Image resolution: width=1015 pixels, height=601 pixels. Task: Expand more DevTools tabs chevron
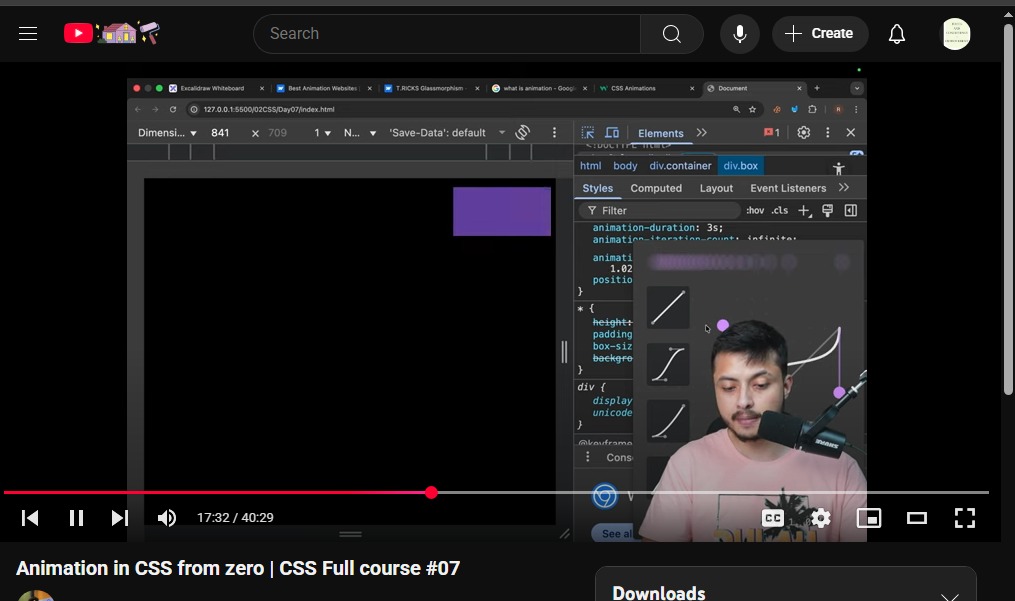coord(702,133)
